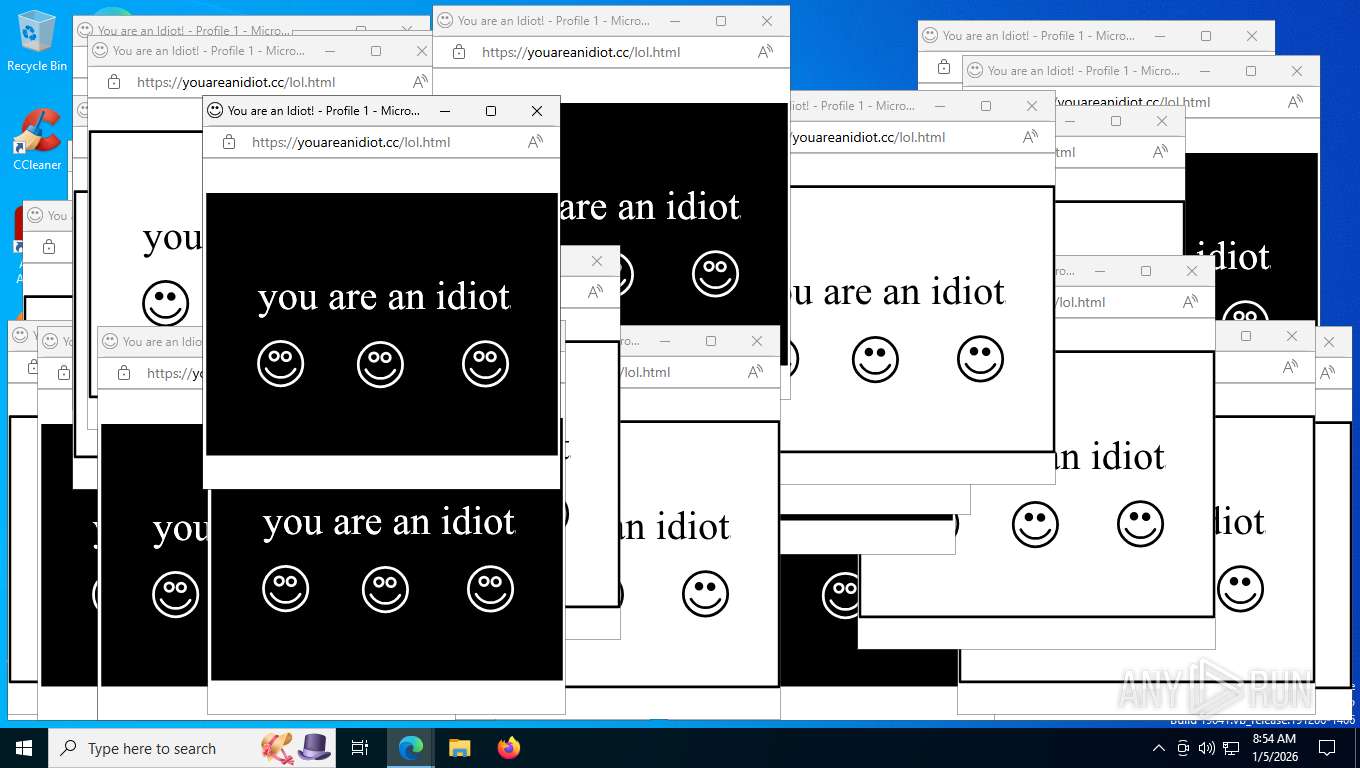Click the URL text in the active window's address bar
The height and width of the screenshot is (768, 1360).
(351, 142)
